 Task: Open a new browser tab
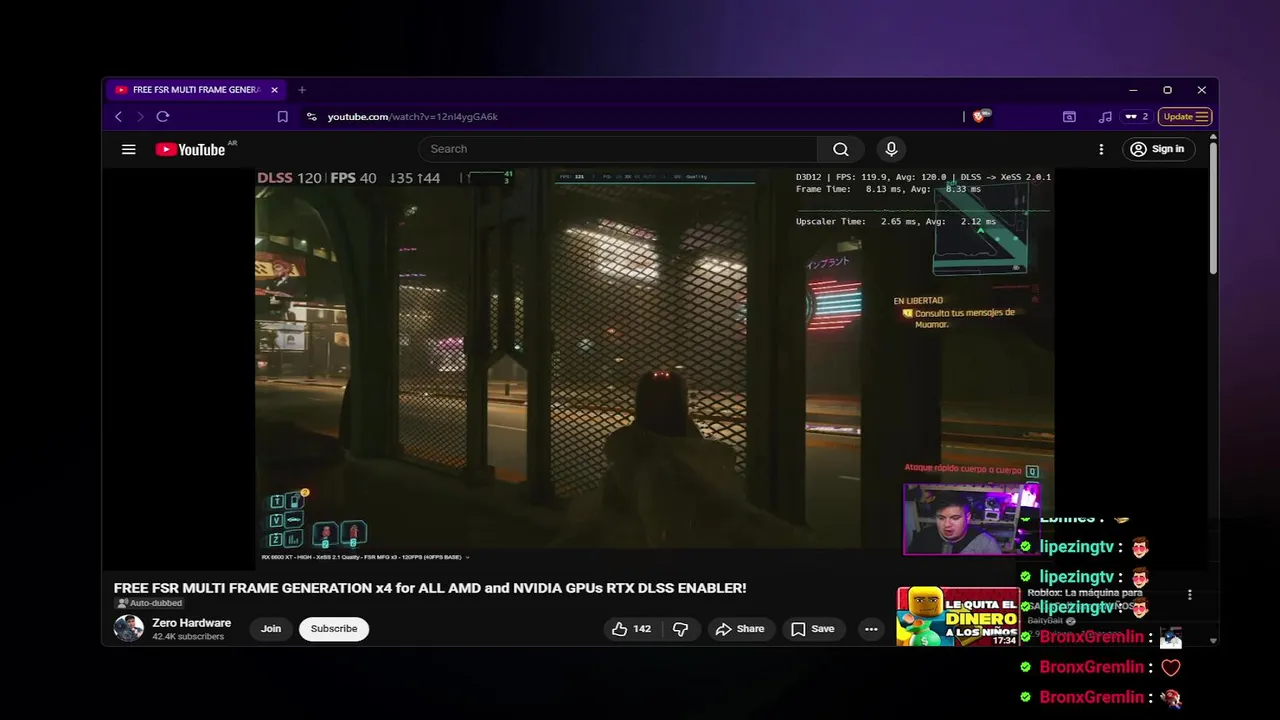point(302,90)
